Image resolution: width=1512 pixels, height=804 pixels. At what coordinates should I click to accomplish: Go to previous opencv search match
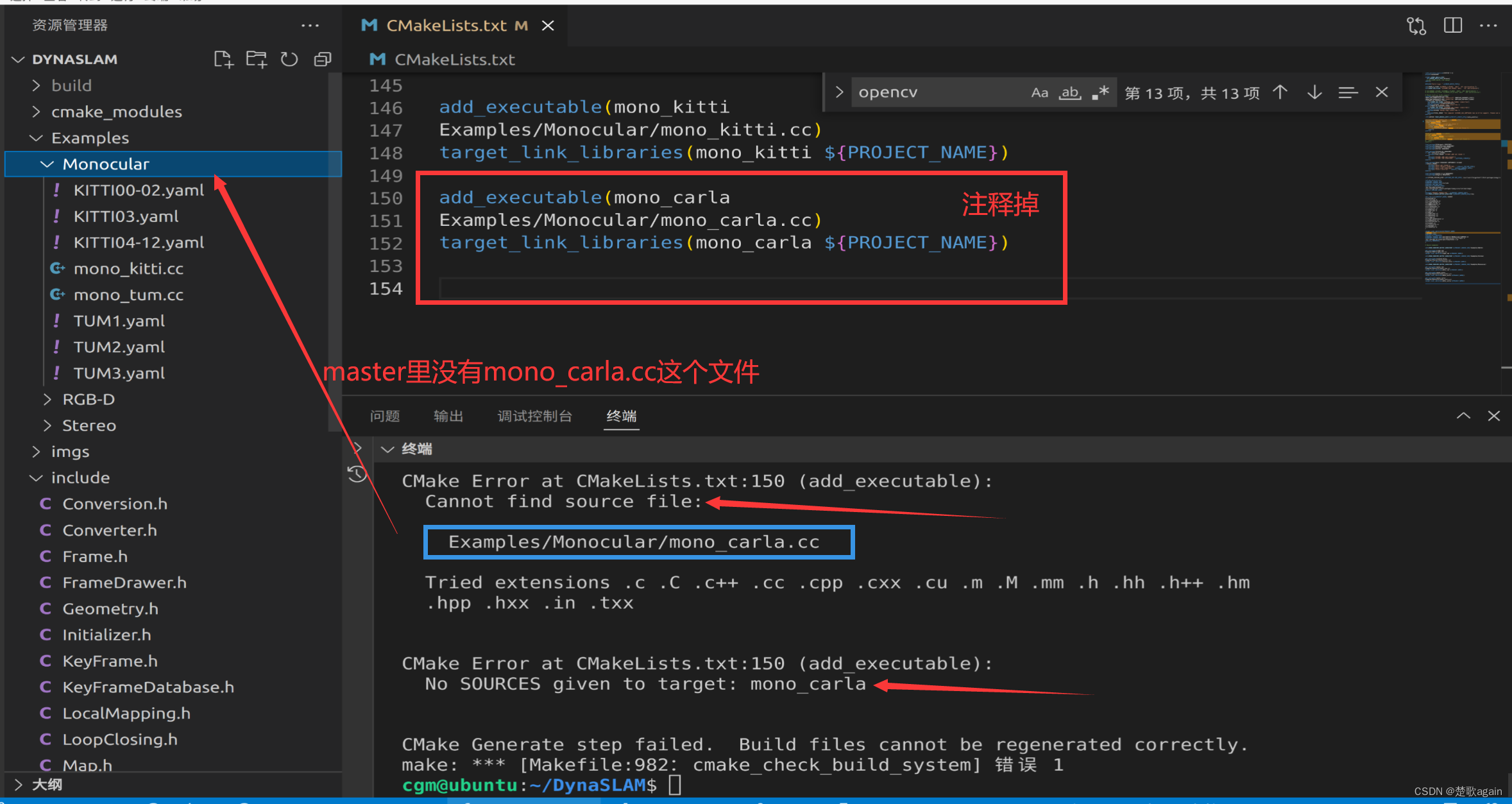[x=1280, y=92]
